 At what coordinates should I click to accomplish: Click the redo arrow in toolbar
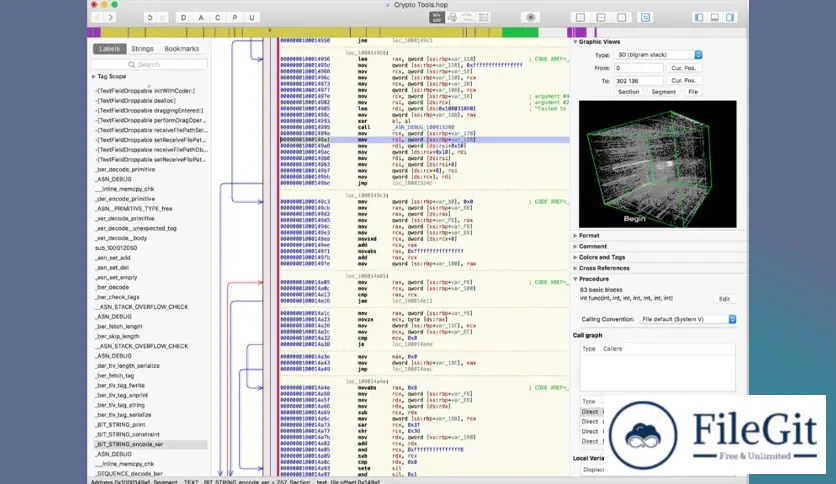163,18
